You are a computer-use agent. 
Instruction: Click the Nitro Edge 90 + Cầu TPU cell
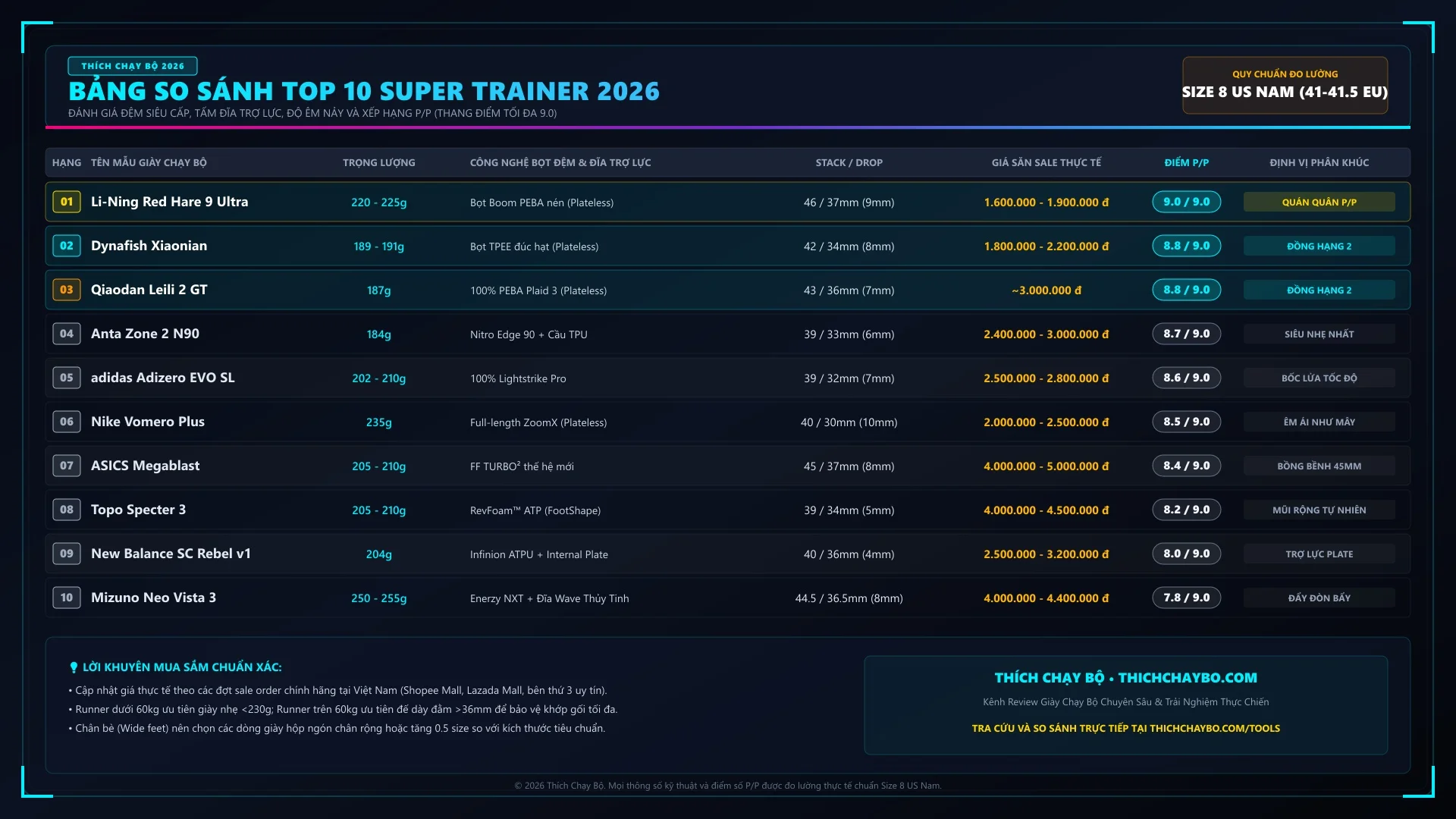[x=529, y=334]
